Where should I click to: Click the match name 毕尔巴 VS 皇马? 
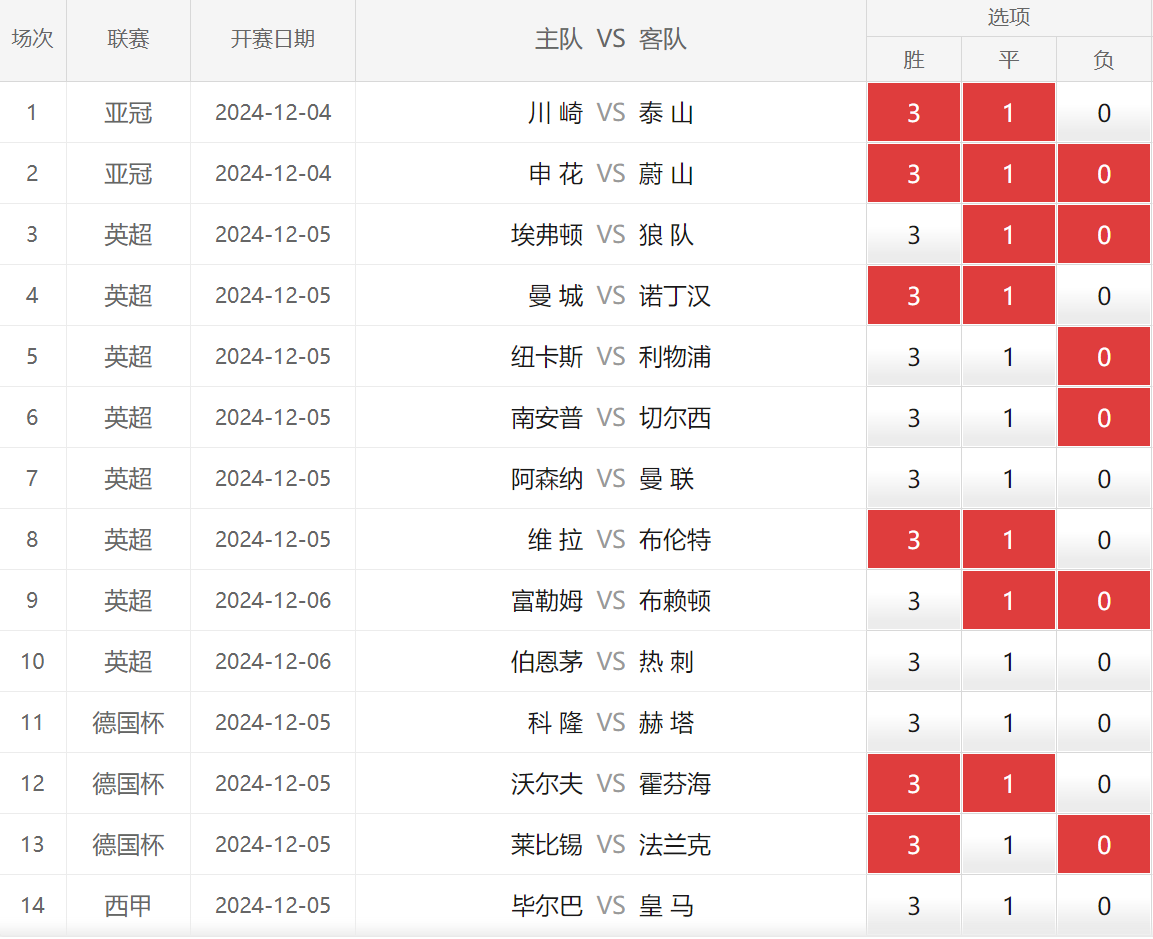coord(603,906)
